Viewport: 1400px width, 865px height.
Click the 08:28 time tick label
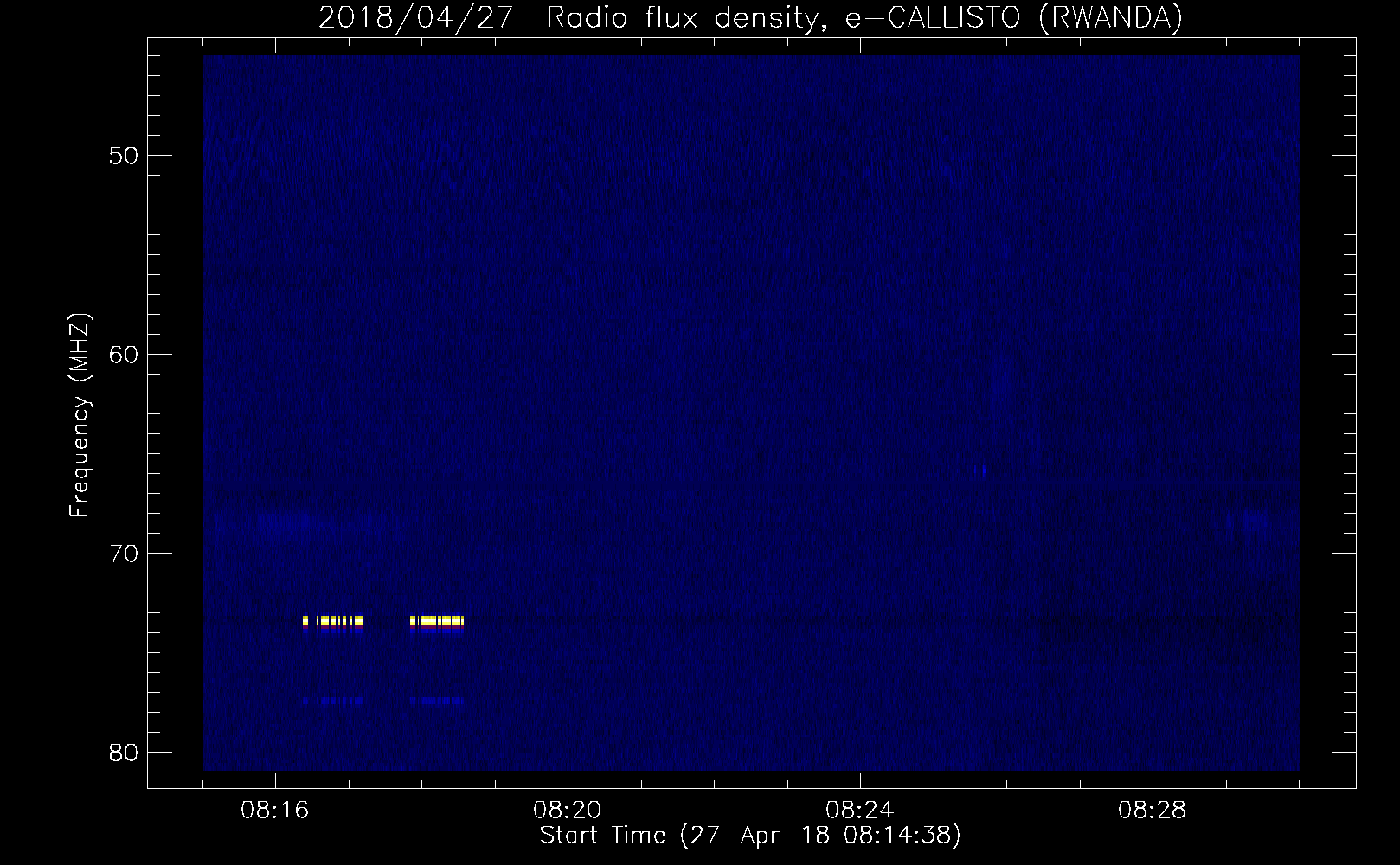point(1153,811)
